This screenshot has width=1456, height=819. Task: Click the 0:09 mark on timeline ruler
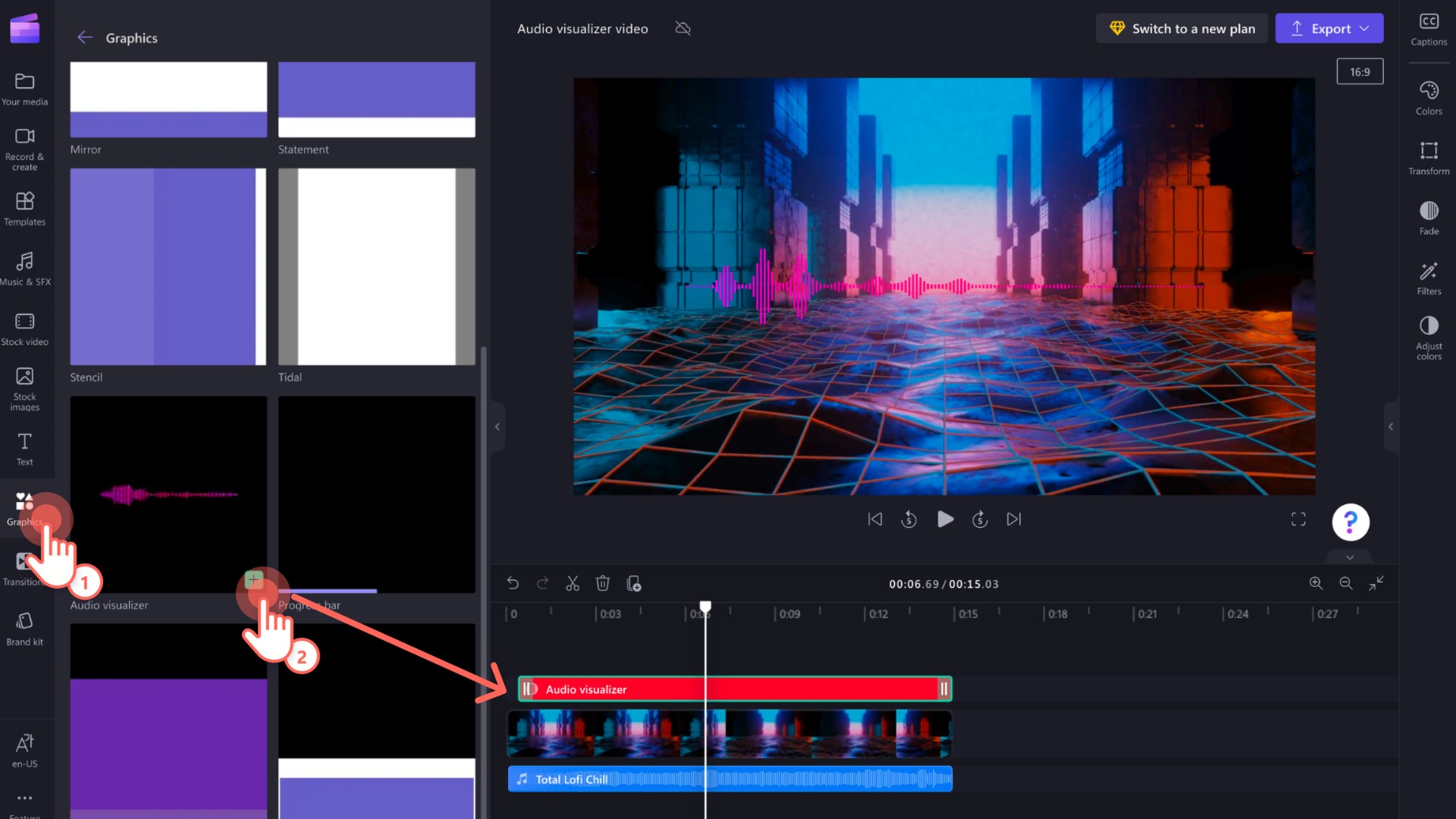pyautogui.click(x=789, y=613)
